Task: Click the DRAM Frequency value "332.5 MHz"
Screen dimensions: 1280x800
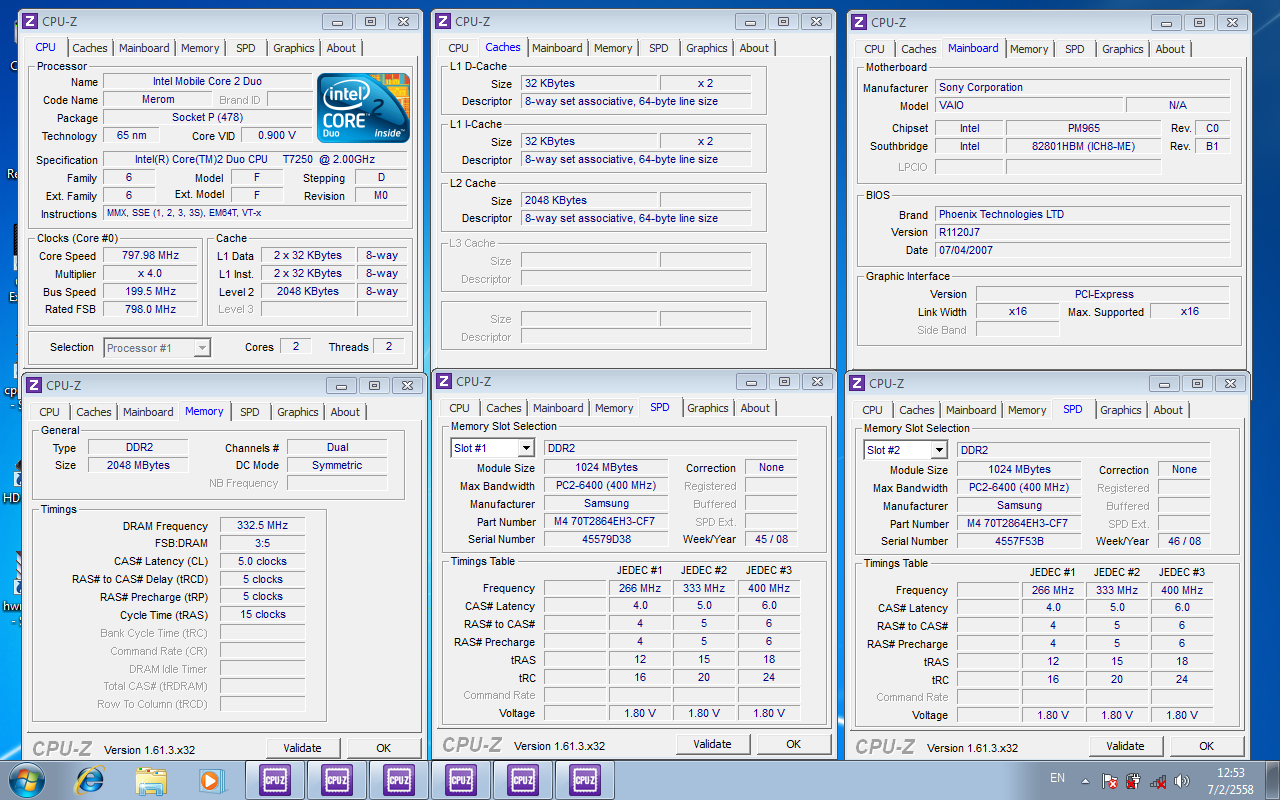Action: point(262,525)
